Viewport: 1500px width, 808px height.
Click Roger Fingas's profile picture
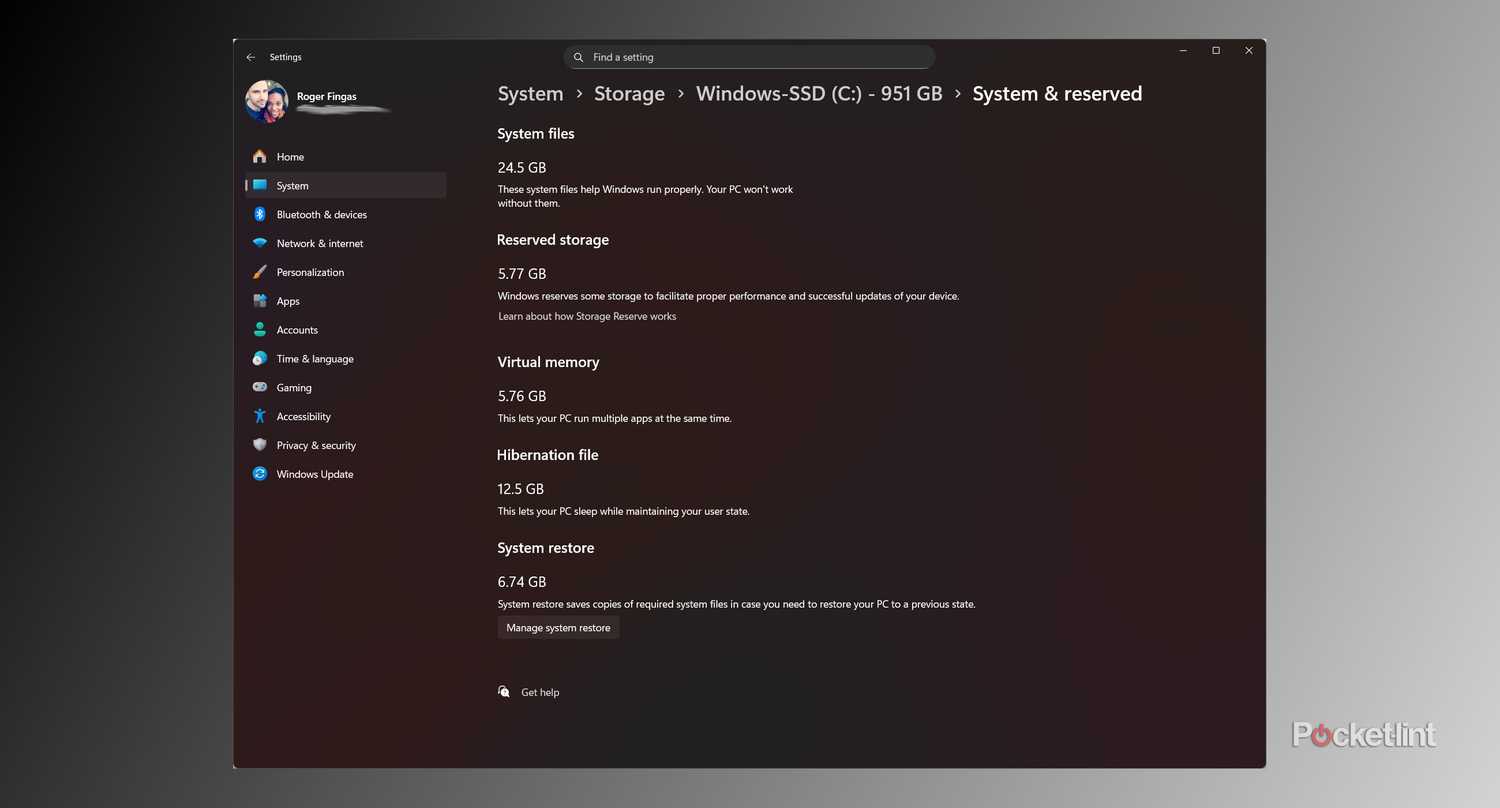point(266,102)
